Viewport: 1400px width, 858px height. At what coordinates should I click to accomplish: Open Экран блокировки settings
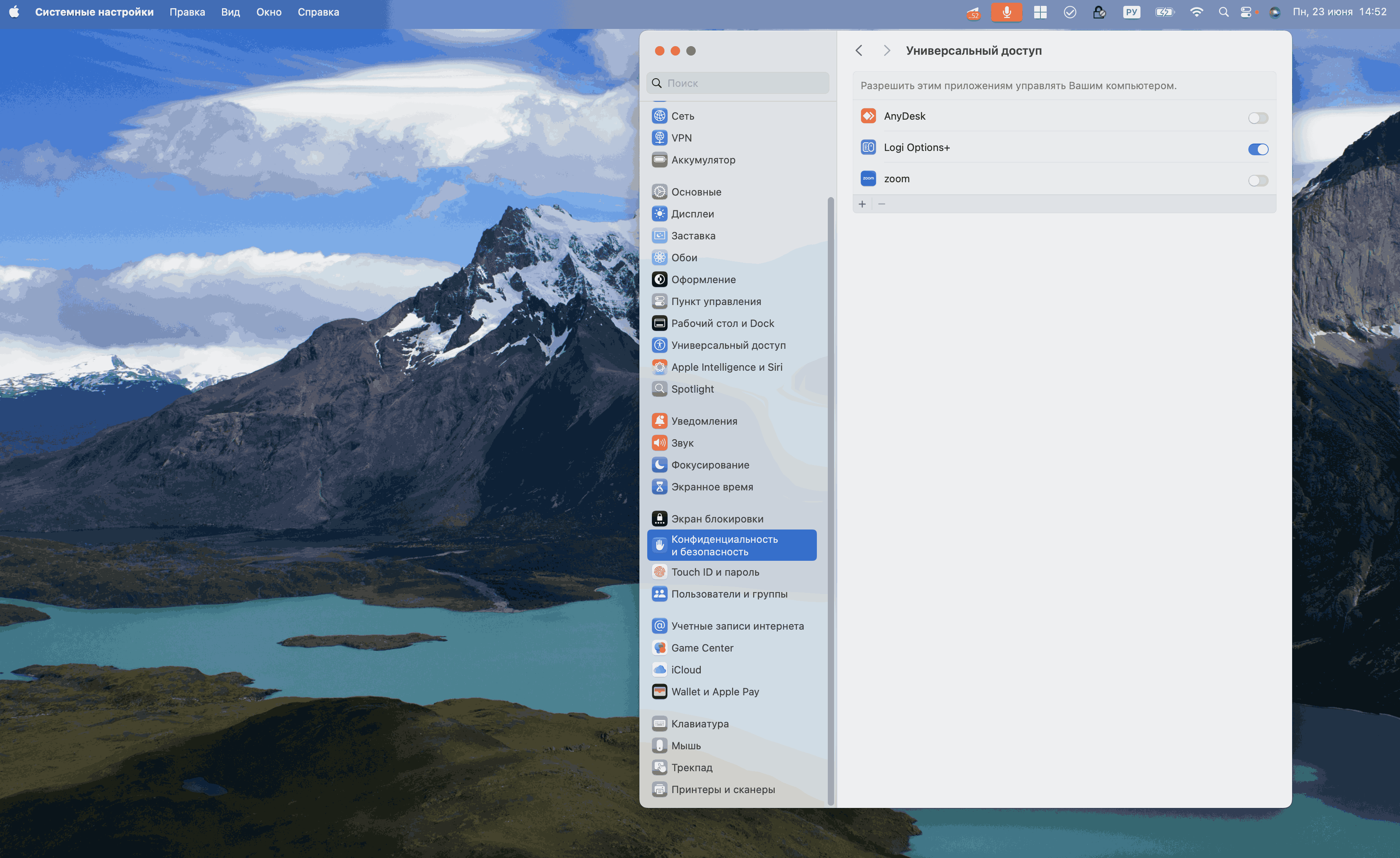click(x=732, y=519)
